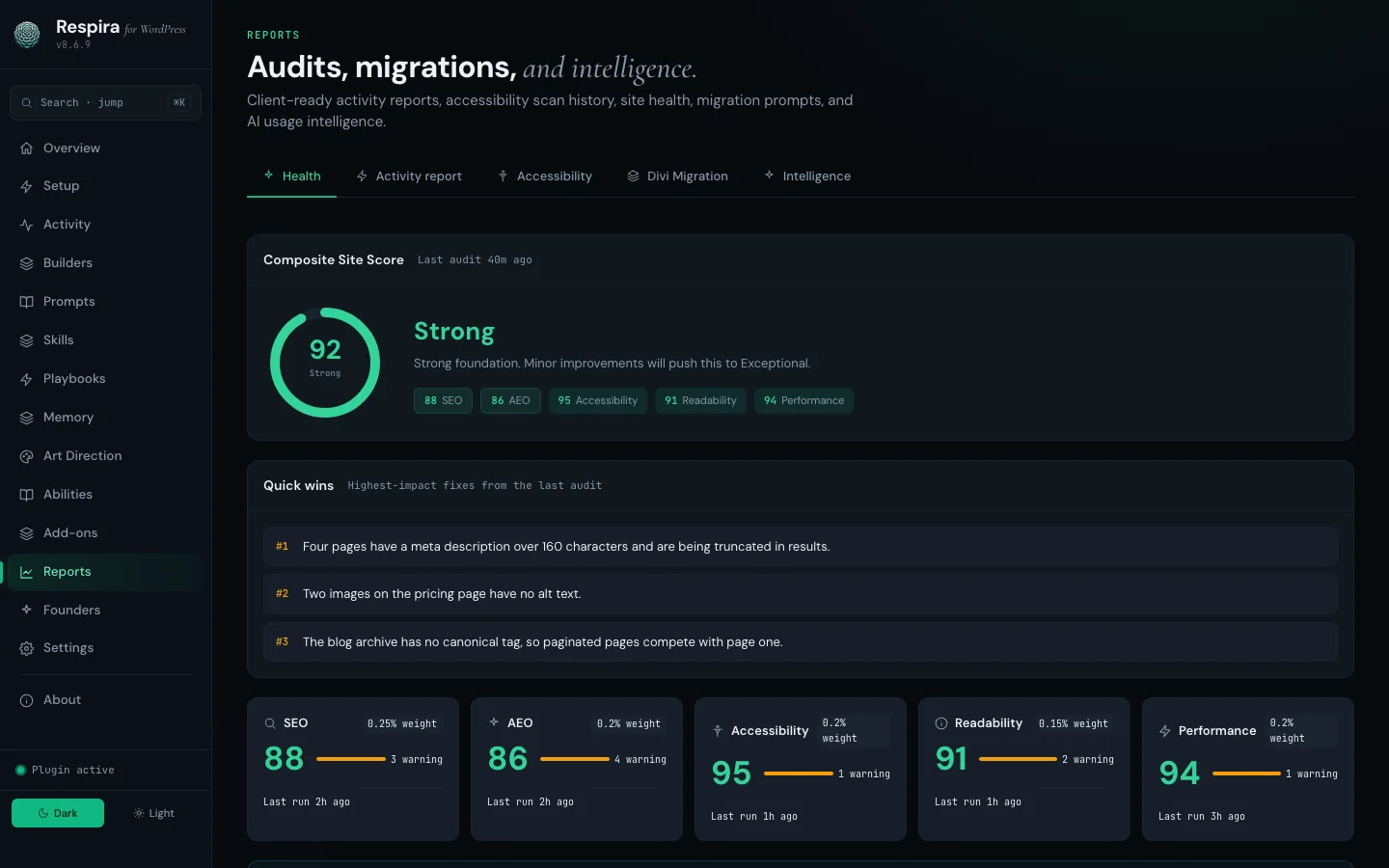Click the SEO card orange progress bar
1389x868 pixels.
pos(351,759)
